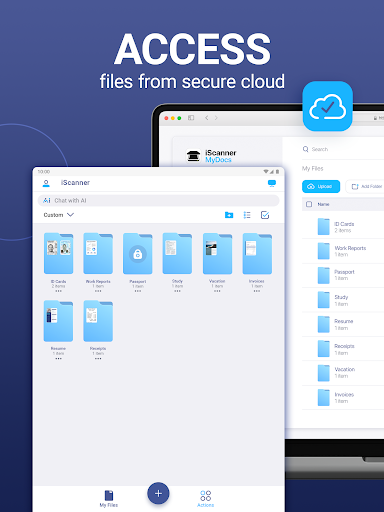Screen dimensions: 384x512
Task: Open Vacation row in MyDocs list
Action: pos(343,373)
